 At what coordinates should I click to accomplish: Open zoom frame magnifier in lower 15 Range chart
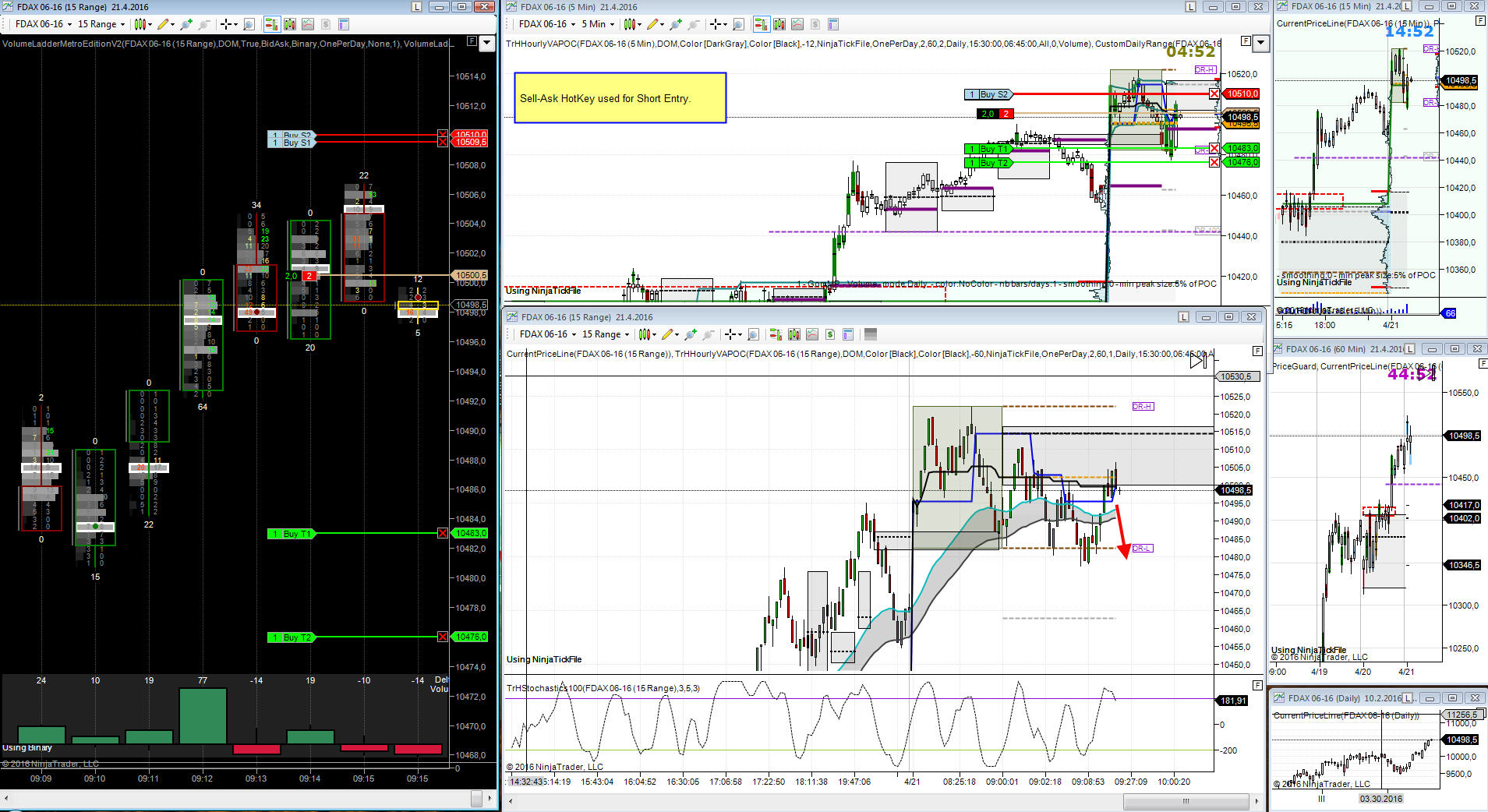753,334
